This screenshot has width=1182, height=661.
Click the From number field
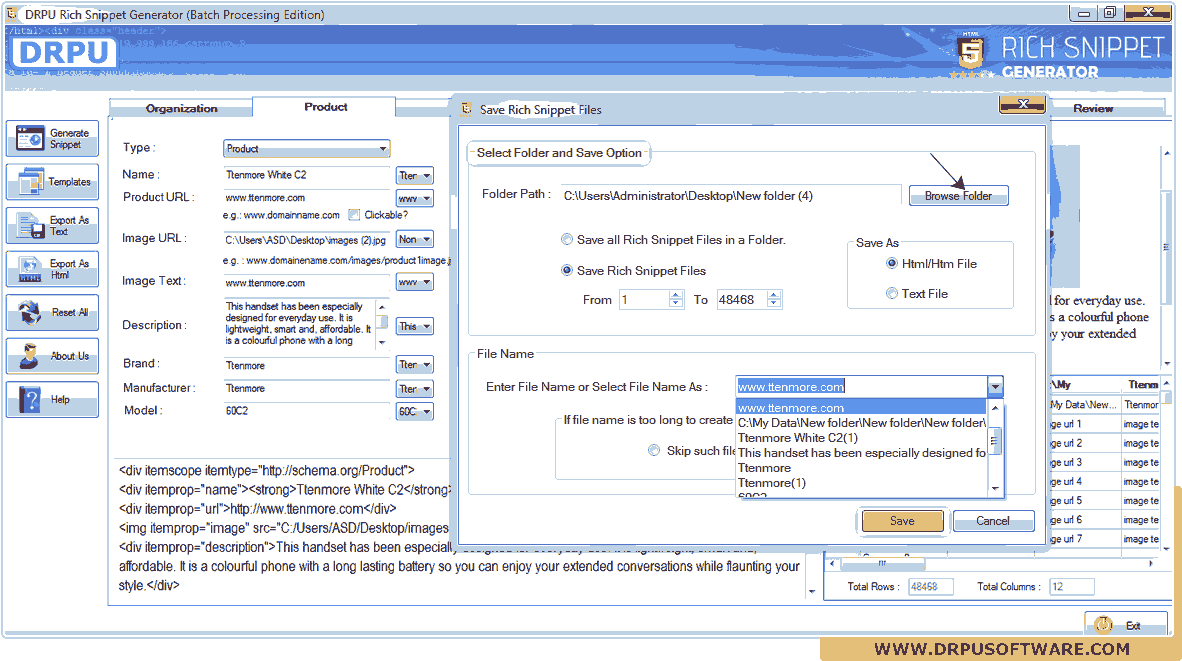coord(645,299)
